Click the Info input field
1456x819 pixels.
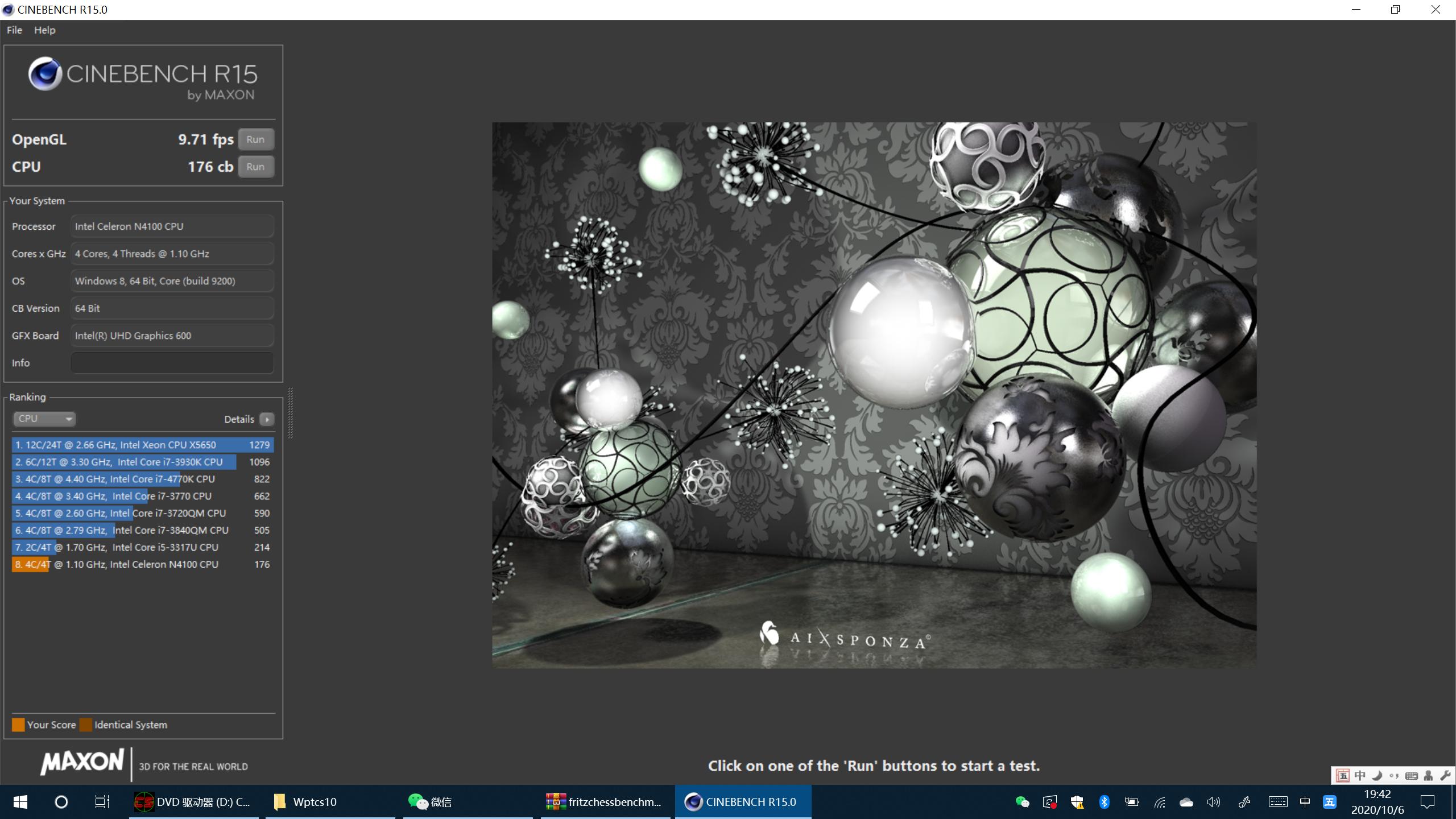pos(172,363)
